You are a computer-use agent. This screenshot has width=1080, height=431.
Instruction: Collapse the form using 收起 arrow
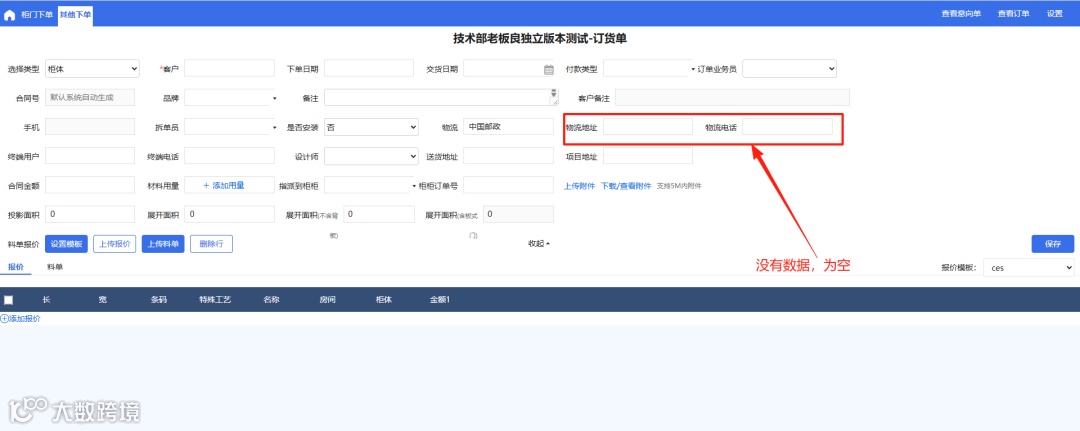coord(539,244)
